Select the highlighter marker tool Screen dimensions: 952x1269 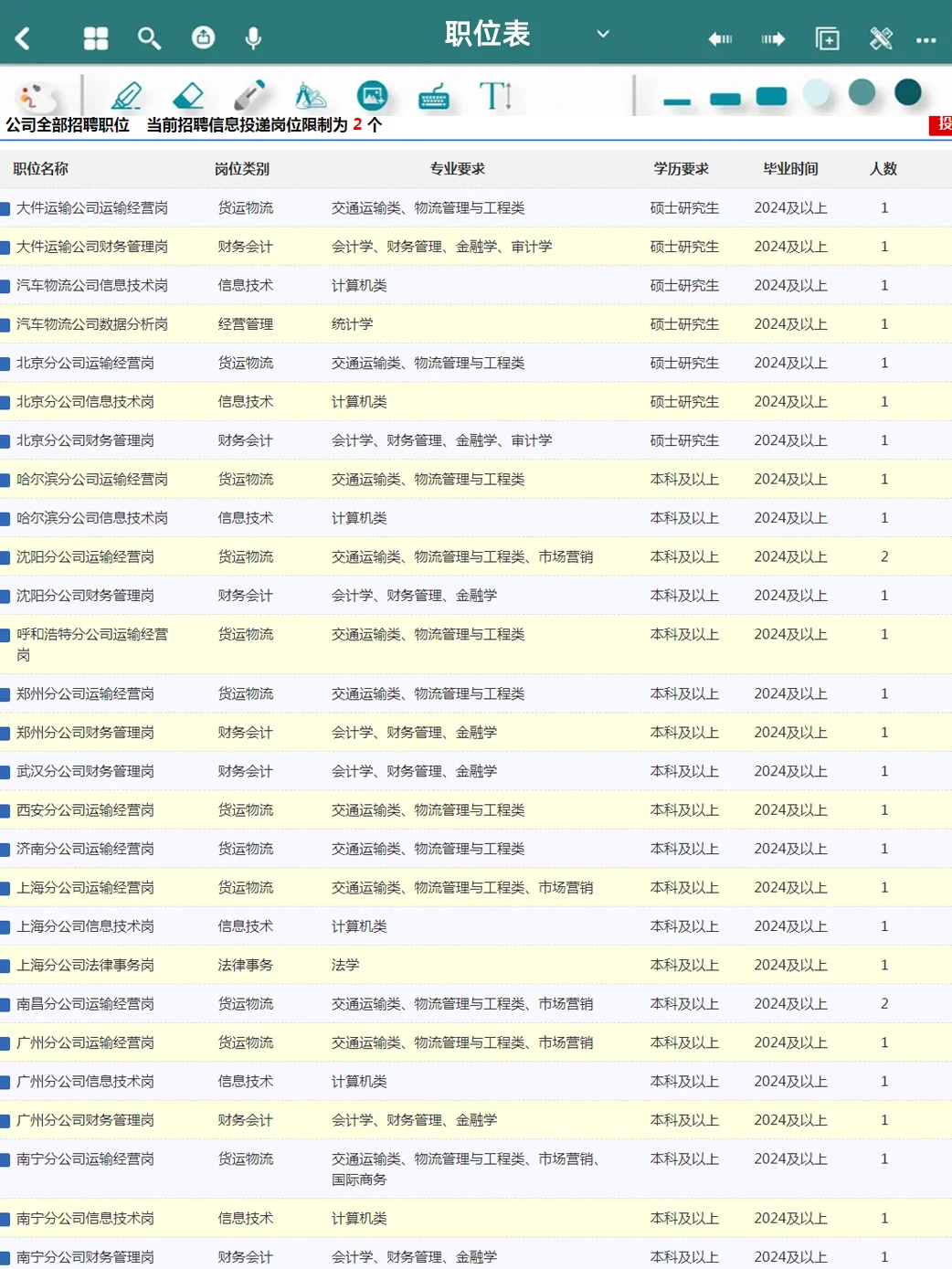click(249, 95)
